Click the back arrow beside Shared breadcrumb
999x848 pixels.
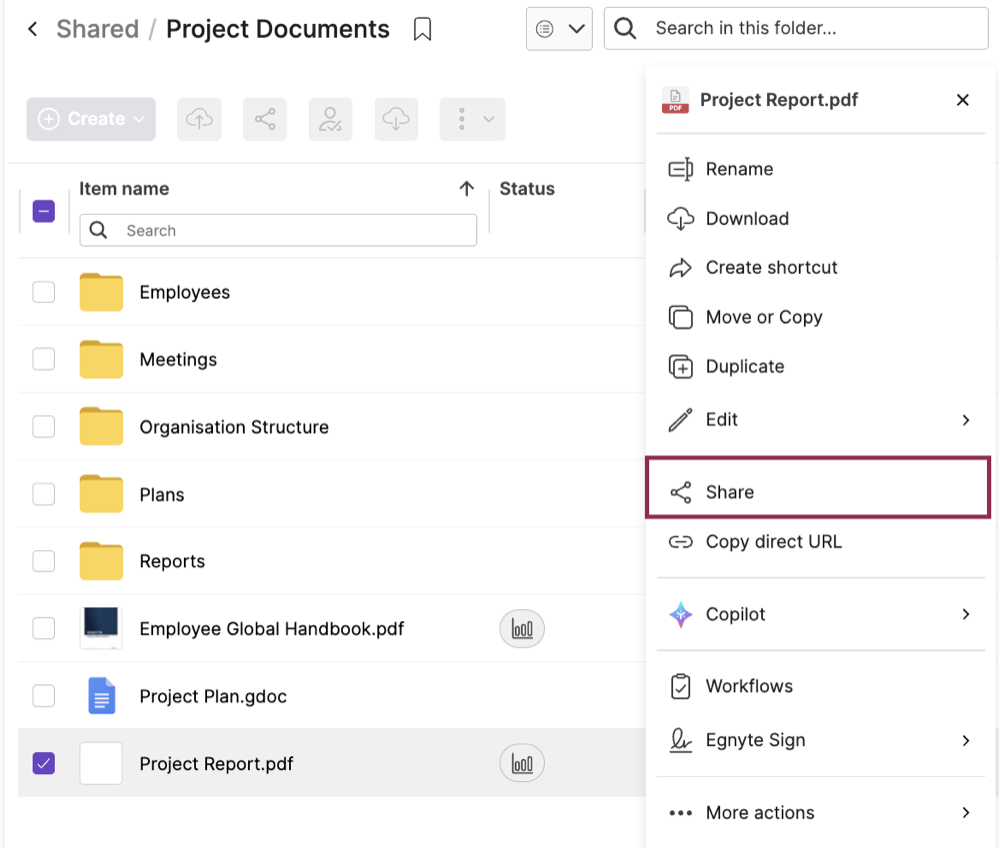(32, 29)
